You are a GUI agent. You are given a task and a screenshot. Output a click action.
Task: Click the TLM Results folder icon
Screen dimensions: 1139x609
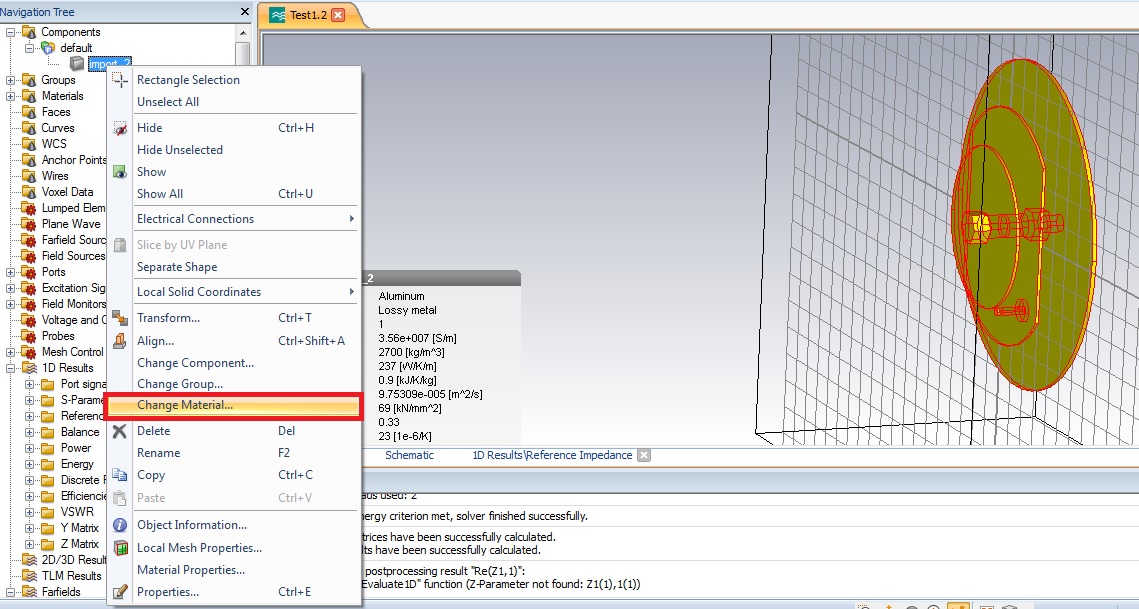coord(29,576)
